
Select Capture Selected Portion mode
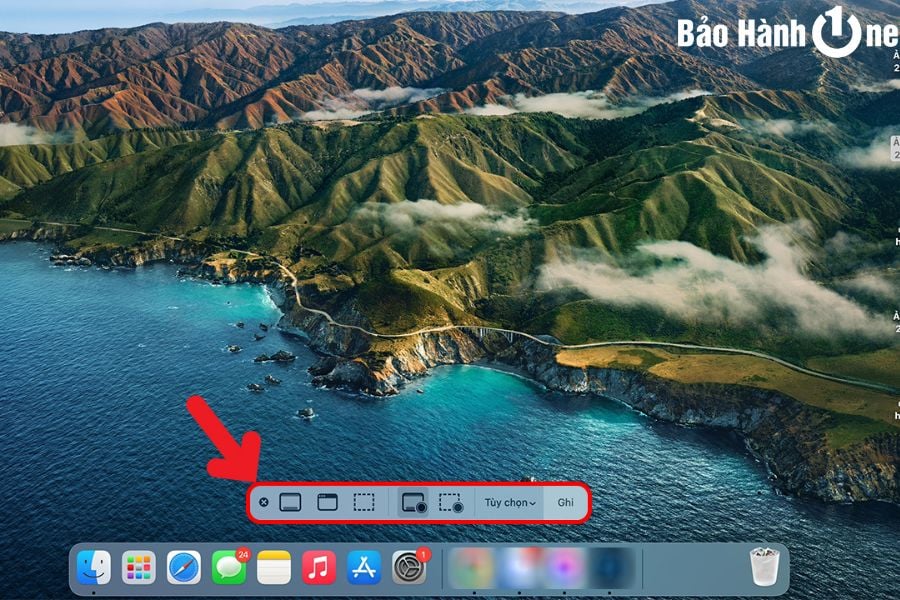click(364, 502)
